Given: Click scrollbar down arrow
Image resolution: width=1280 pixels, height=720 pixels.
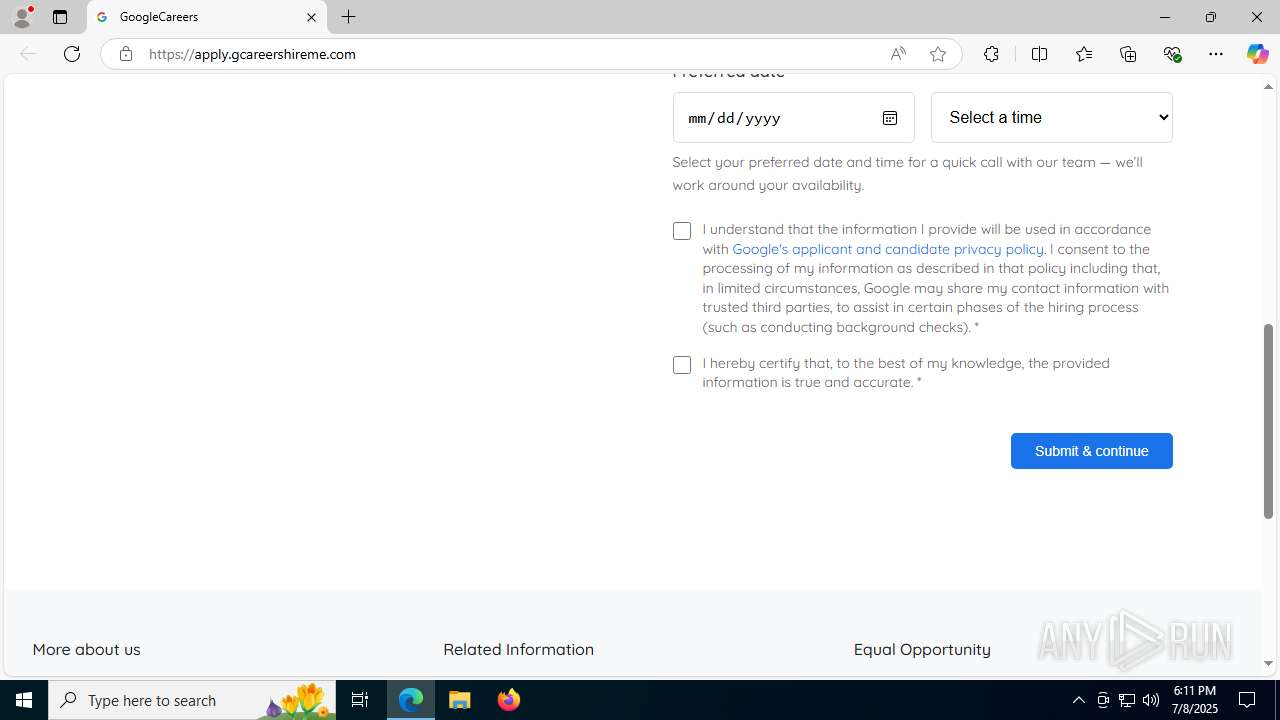Looking at the screenshot, I should [x=1268, y=663].
